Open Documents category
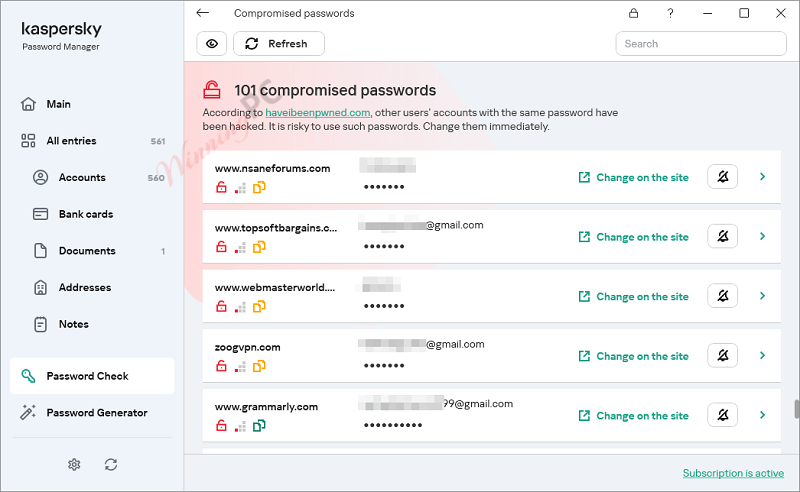Viewport: 800px width, 492px height. (x=92, y=251)
